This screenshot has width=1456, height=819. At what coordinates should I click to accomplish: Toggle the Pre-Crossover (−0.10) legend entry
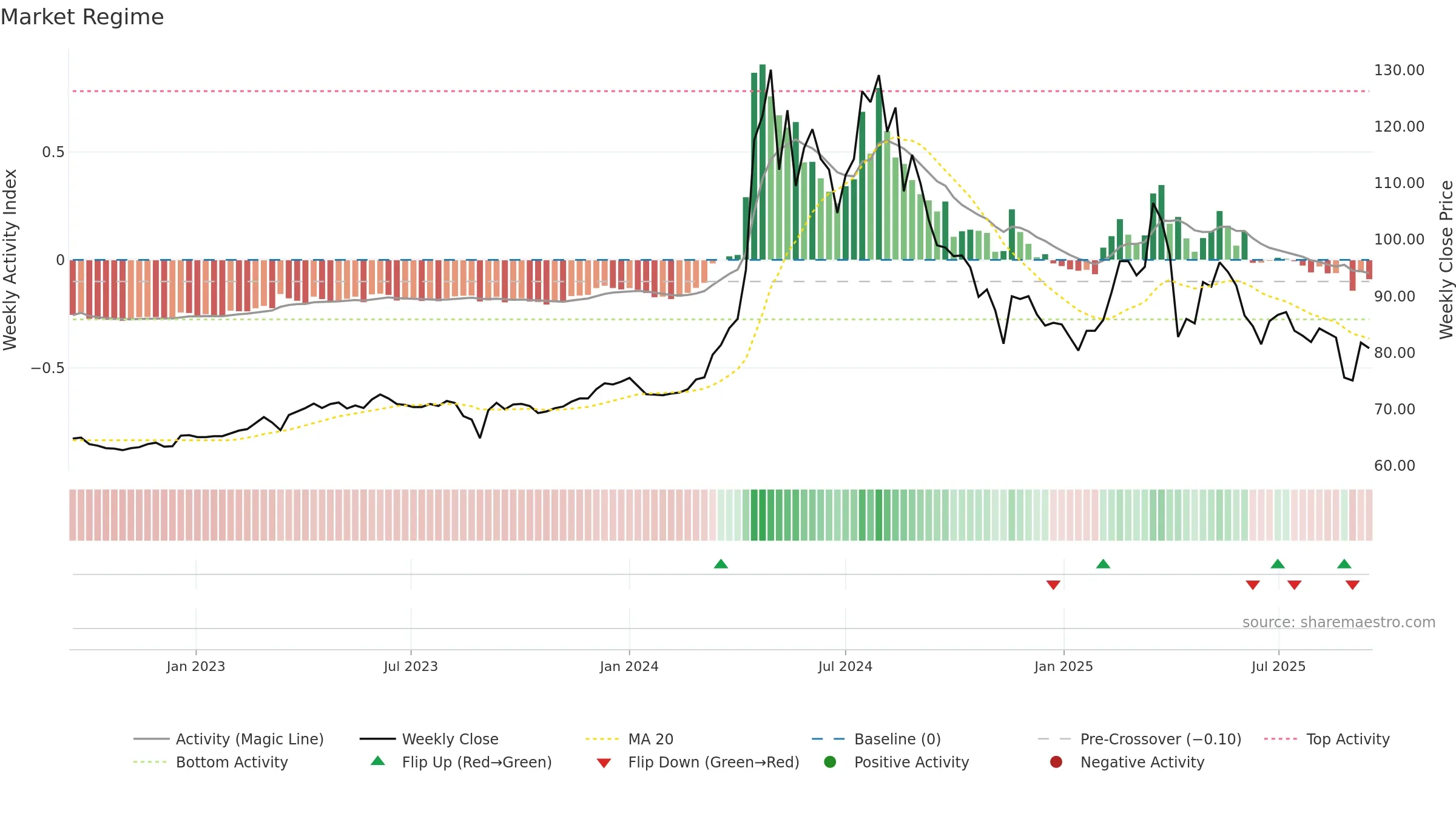[x=1139, y=739]
